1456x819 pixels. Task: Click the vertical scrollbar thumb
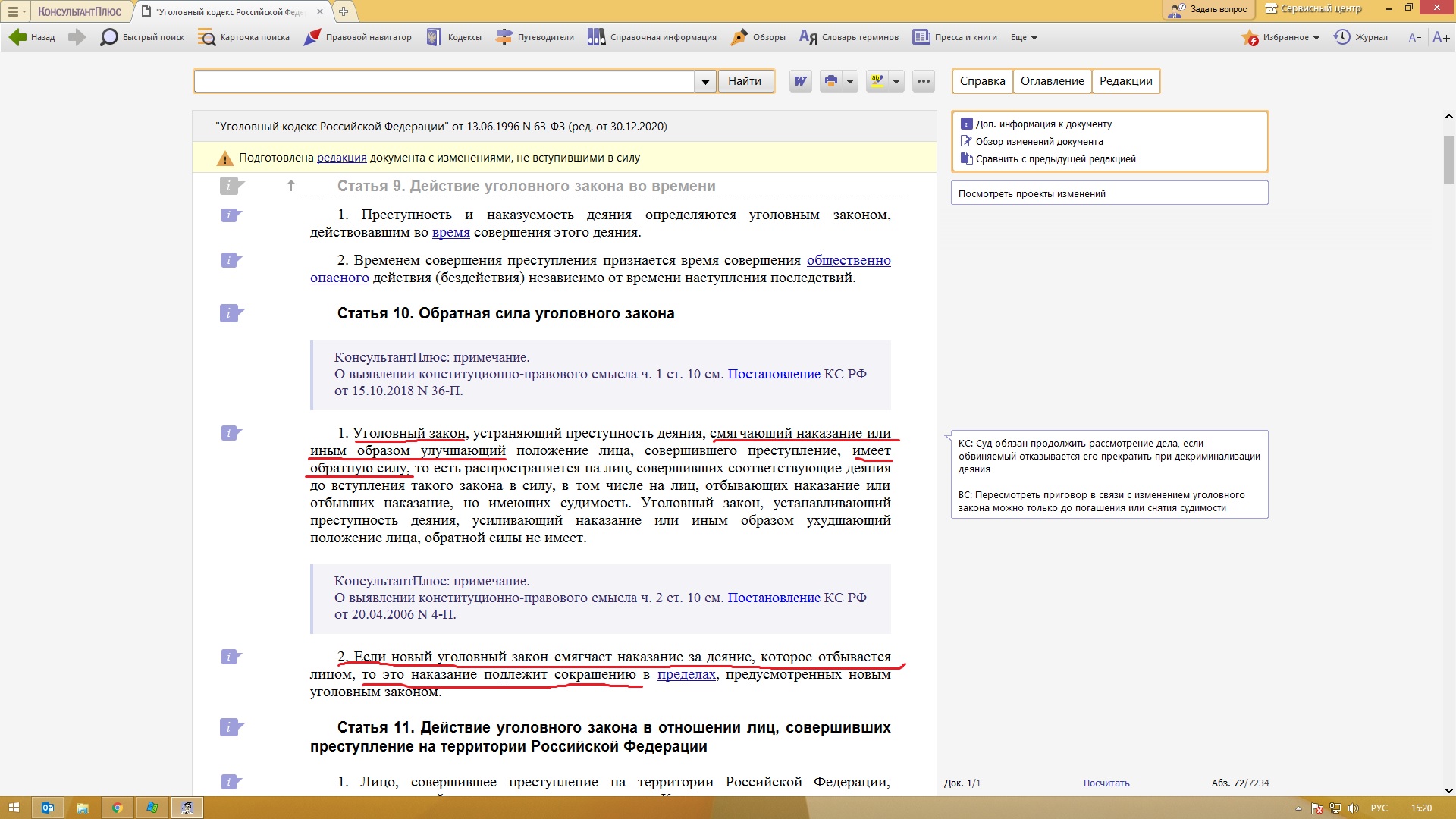(x=1448, y=159)
